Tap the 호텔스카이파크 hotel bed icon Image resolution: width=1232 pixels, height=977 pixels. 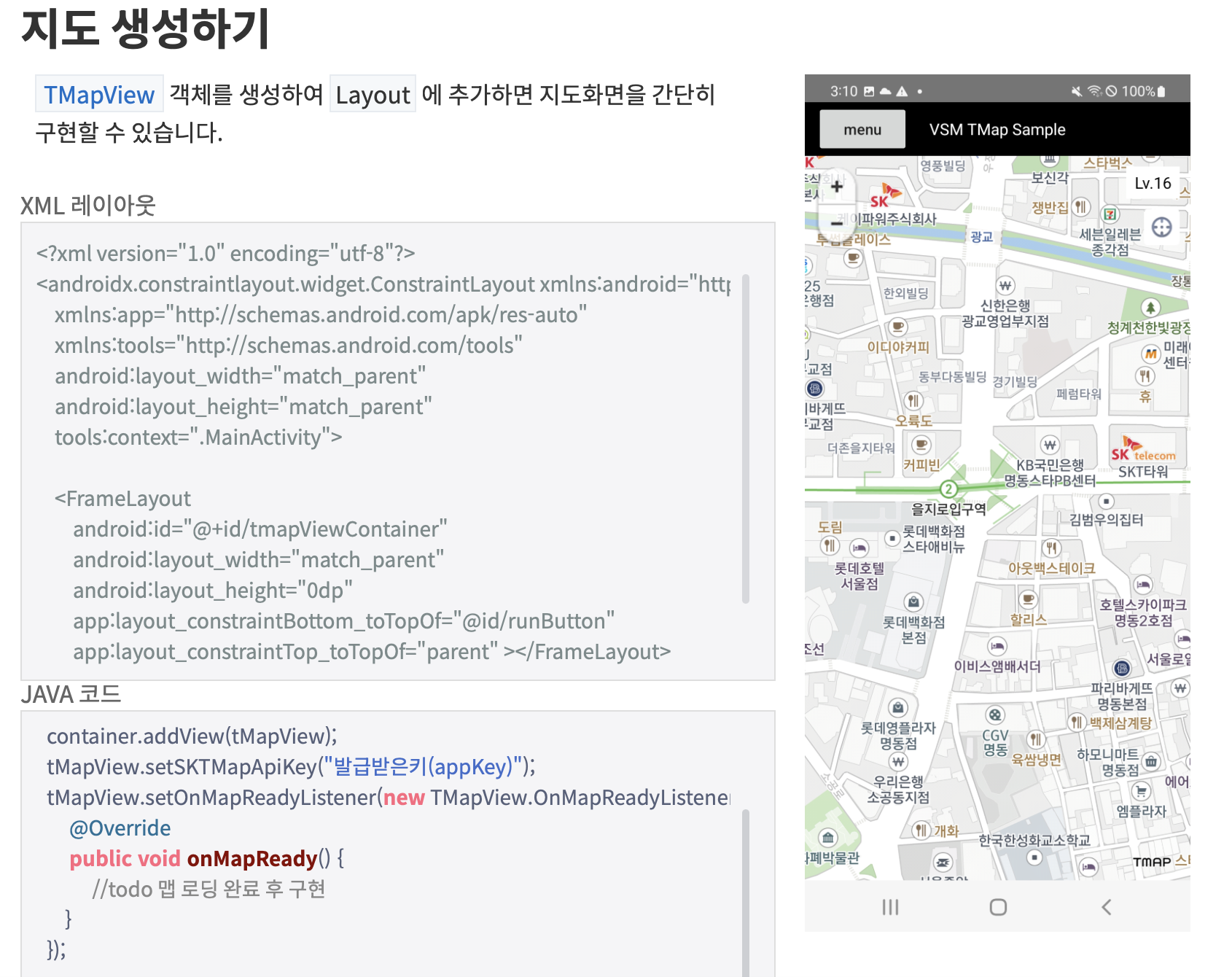[1143, 584]
